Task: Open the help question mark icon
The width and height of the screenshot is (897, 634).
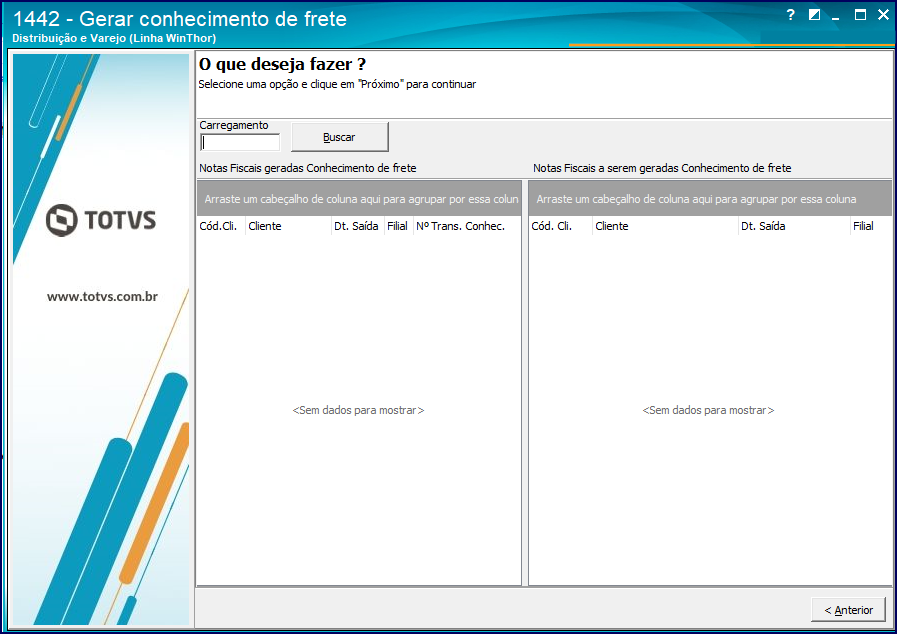Action: (791, 15)
